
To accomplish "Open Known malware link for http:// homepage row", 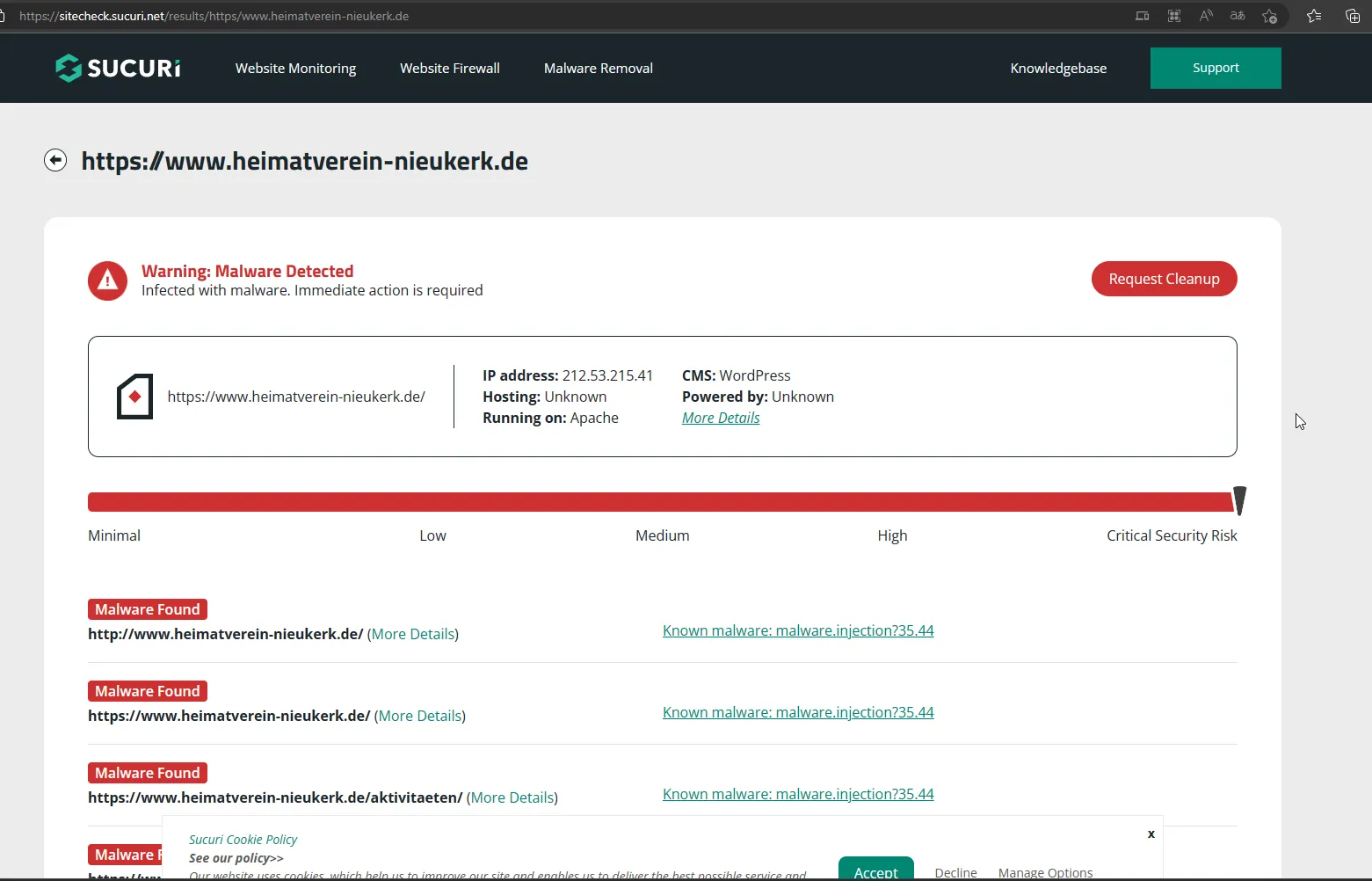I will tap(798, 630).
